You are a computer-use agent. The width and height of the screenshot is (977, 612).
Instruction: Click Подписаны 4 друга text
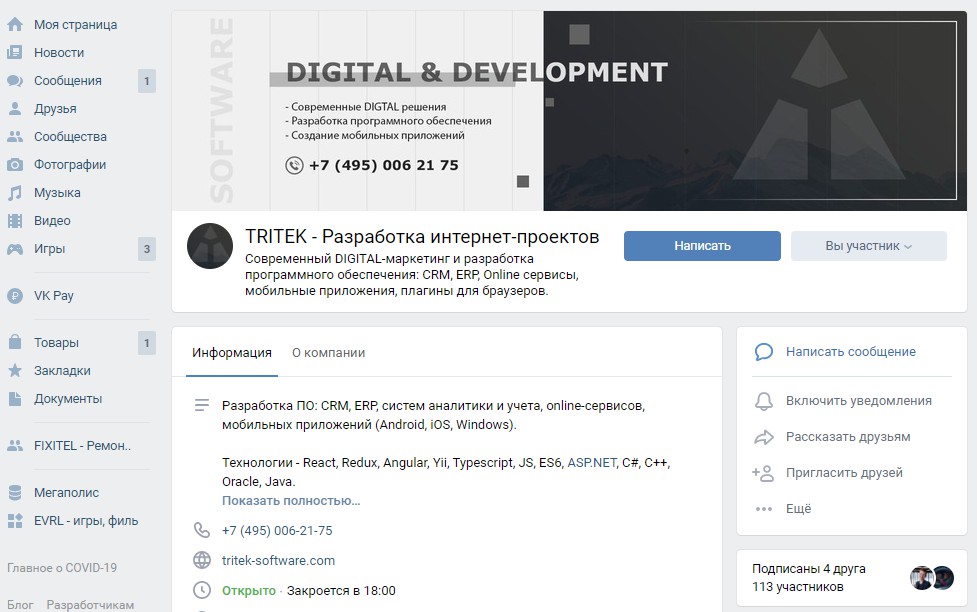809,568
